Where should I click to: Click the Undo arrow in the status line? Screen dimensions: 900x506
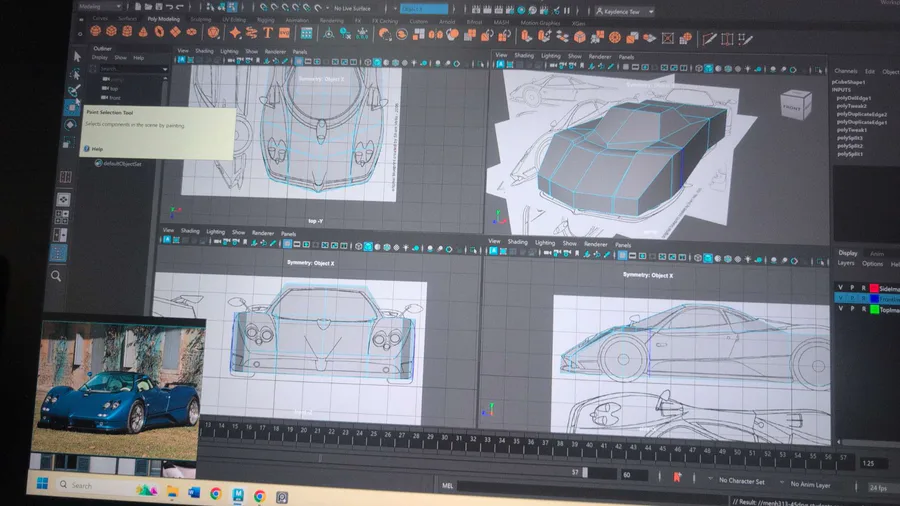pyautogui.click(x=169, y=7)
